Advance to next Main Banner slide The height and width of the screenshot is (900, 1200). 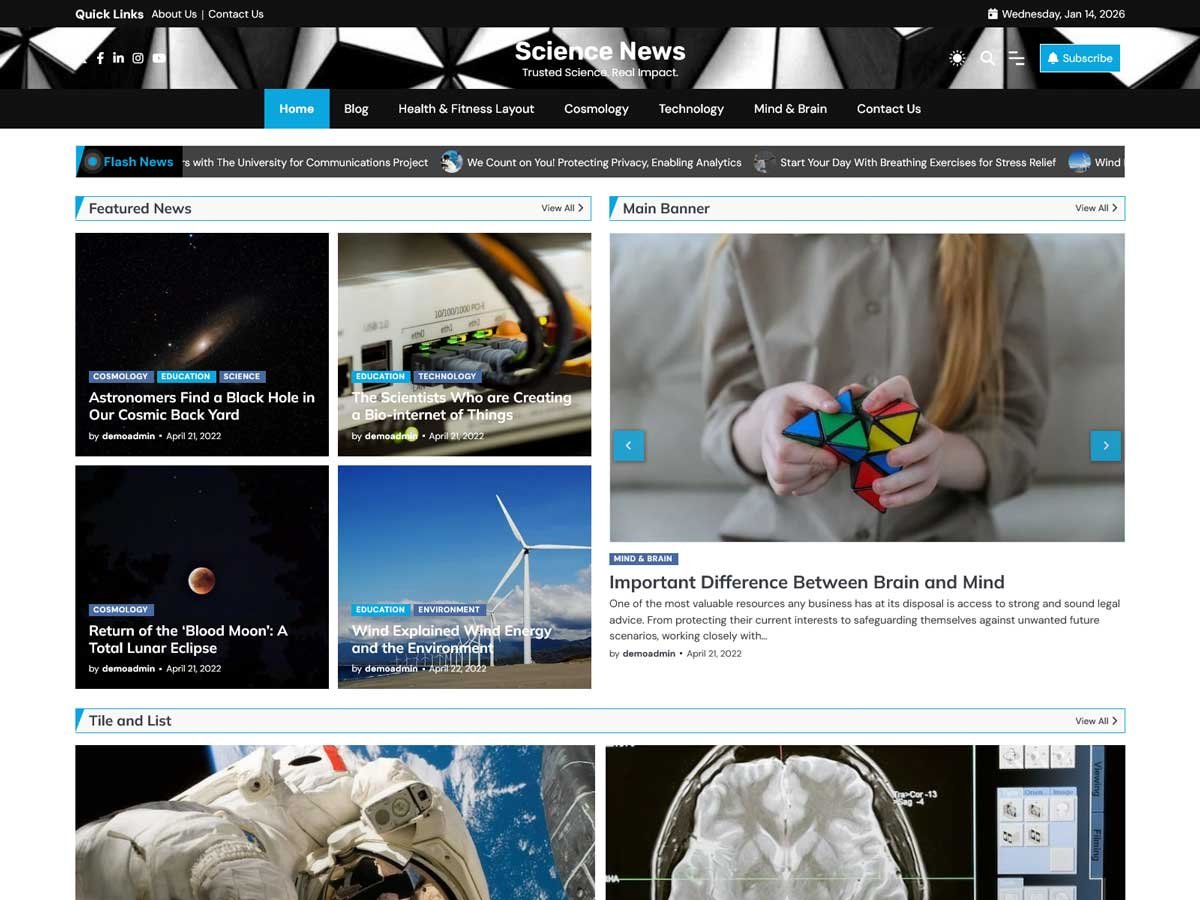click(1105, 445)
